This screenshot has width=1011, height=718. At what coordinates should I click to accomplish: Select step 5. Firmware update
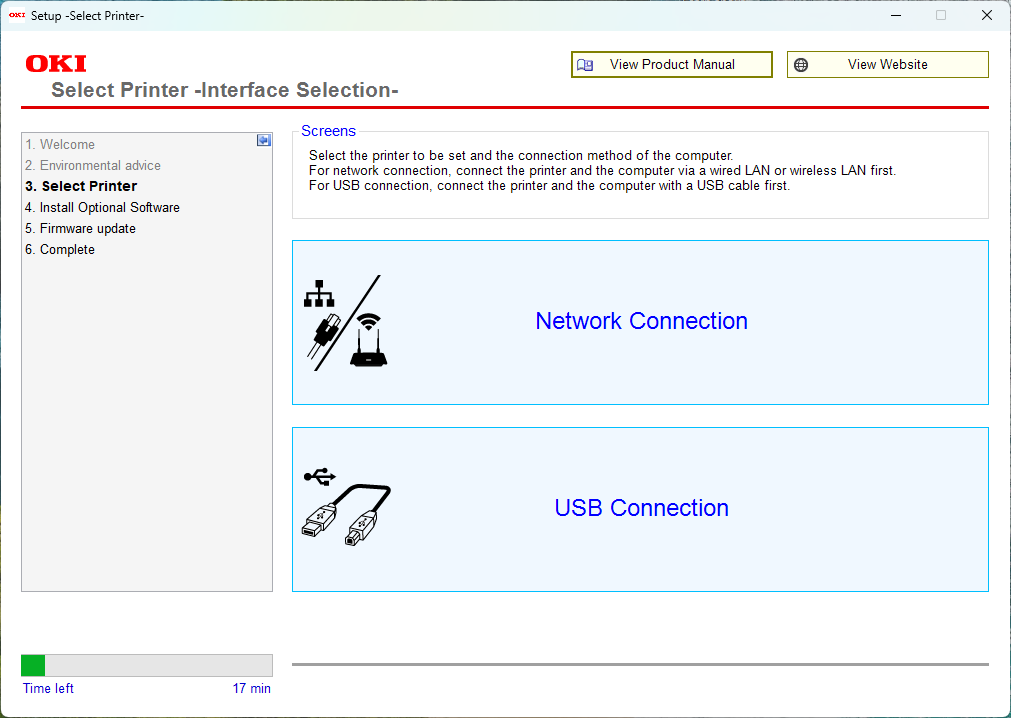point(81,229)
